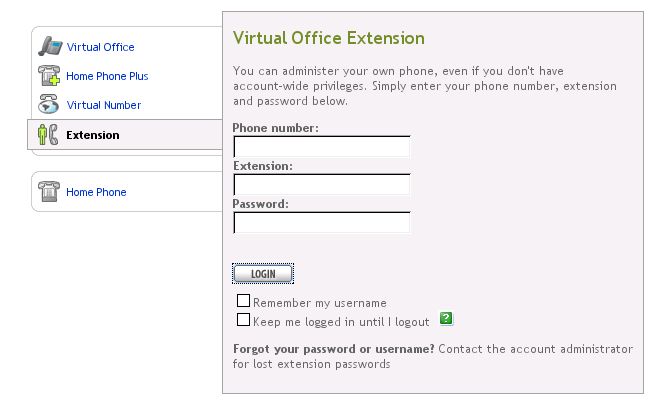Click the Password entry field
Screen dimensions: 650x405
321,222
